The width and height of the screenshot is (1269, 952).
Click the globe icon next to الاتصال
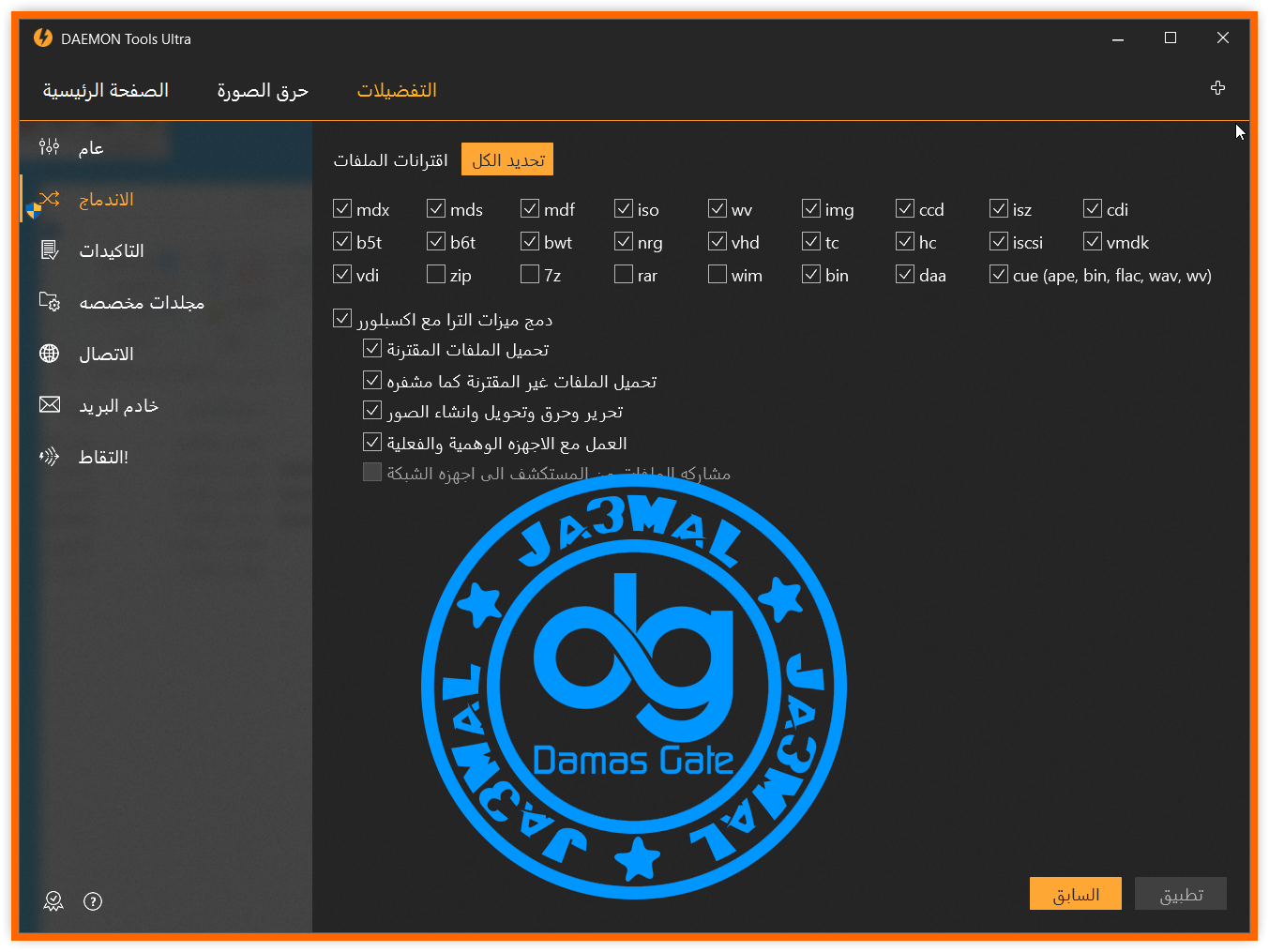49,354
